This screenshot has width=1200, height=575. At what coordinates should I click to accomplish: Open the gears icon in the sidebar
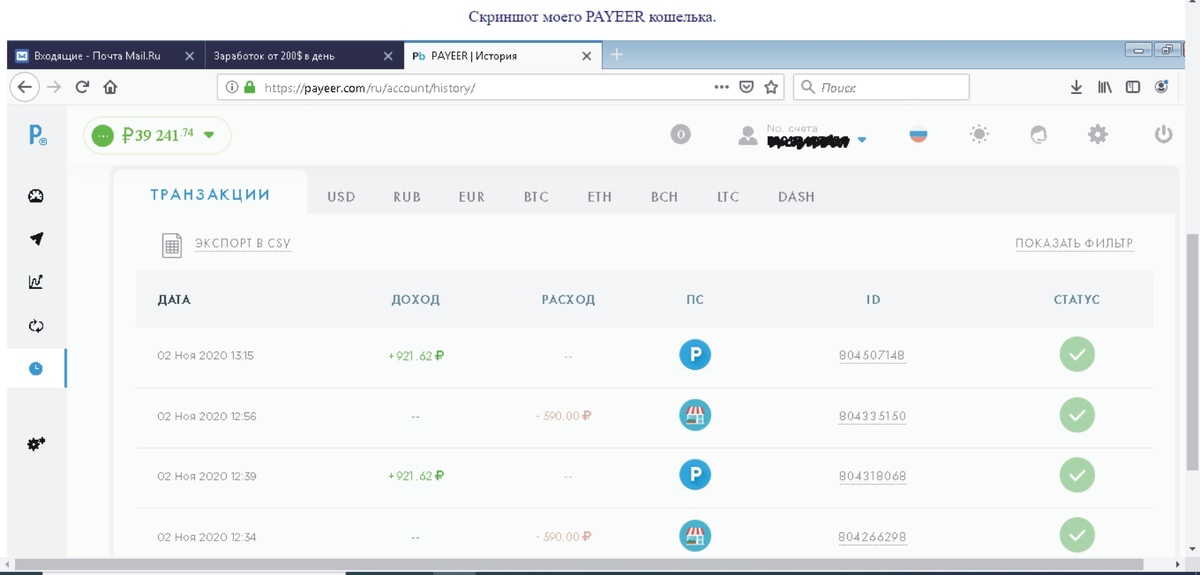[x=36, y=443]
